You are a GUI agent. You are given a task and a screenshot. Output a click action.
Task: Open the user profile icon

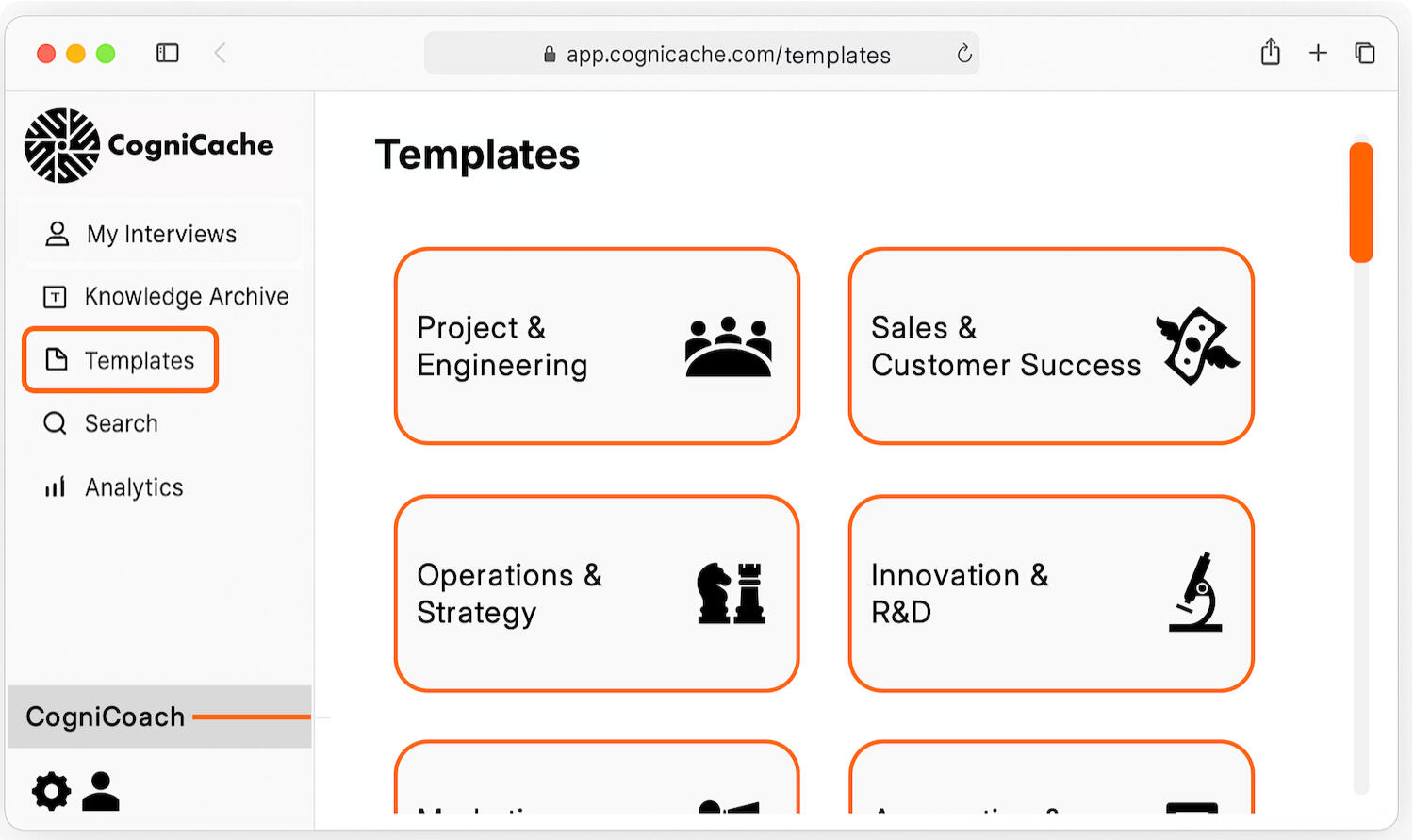click(101, 791)
